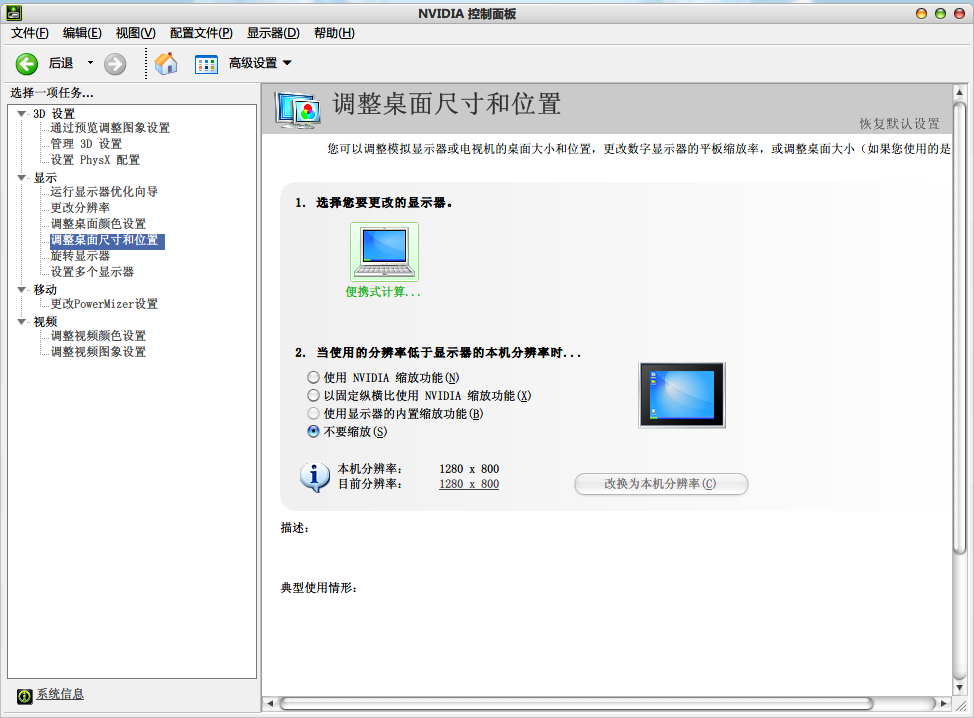Click the horizontal scrollbar thumb
Screen dimensions: 974x718
pyautogui.click(x=576, y=704)
